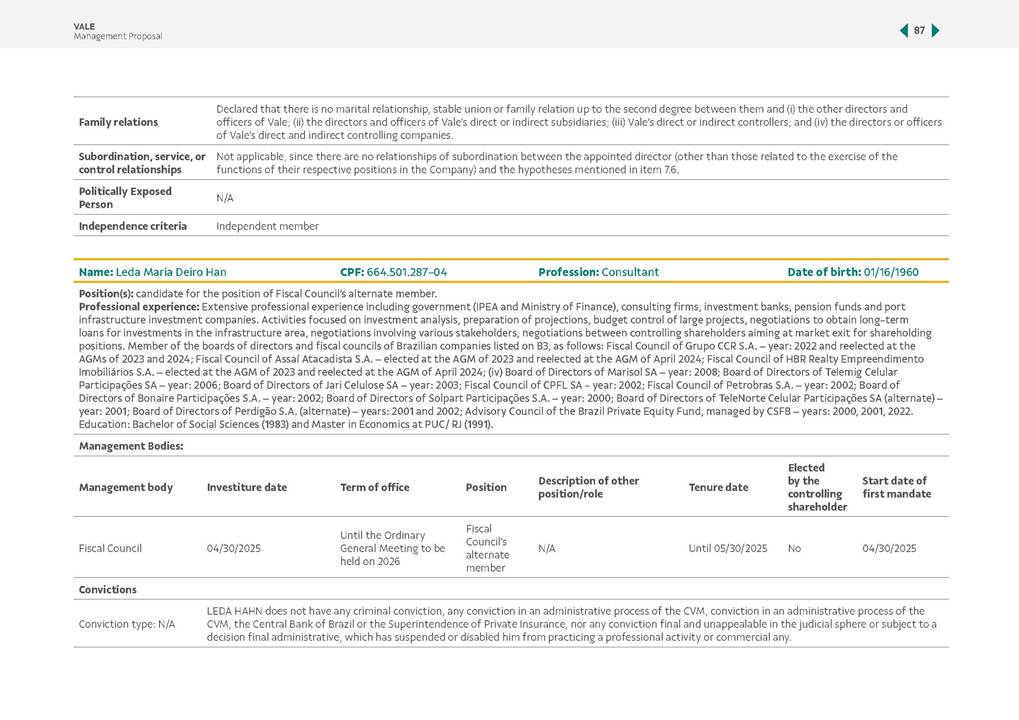Viewport: 1019px width, 720px height.
Task: Click the CPF number 664.501.287-04
Action: pyautogui.click(x=406, y=272)
